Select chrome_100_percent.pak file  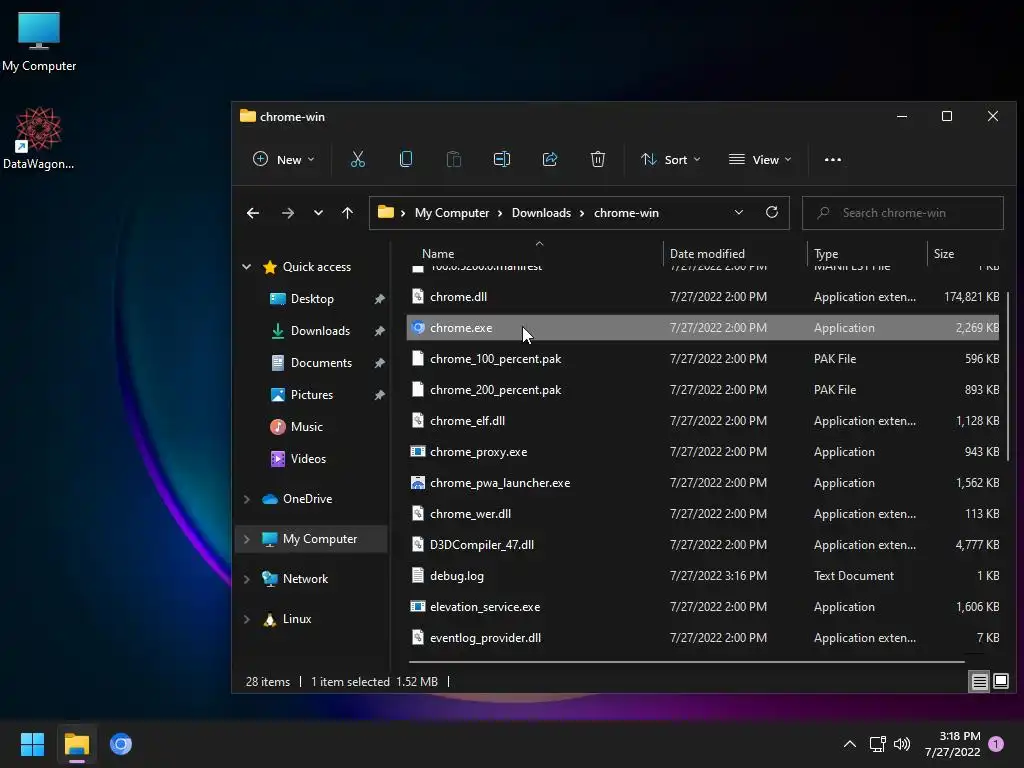coord(703,359)
